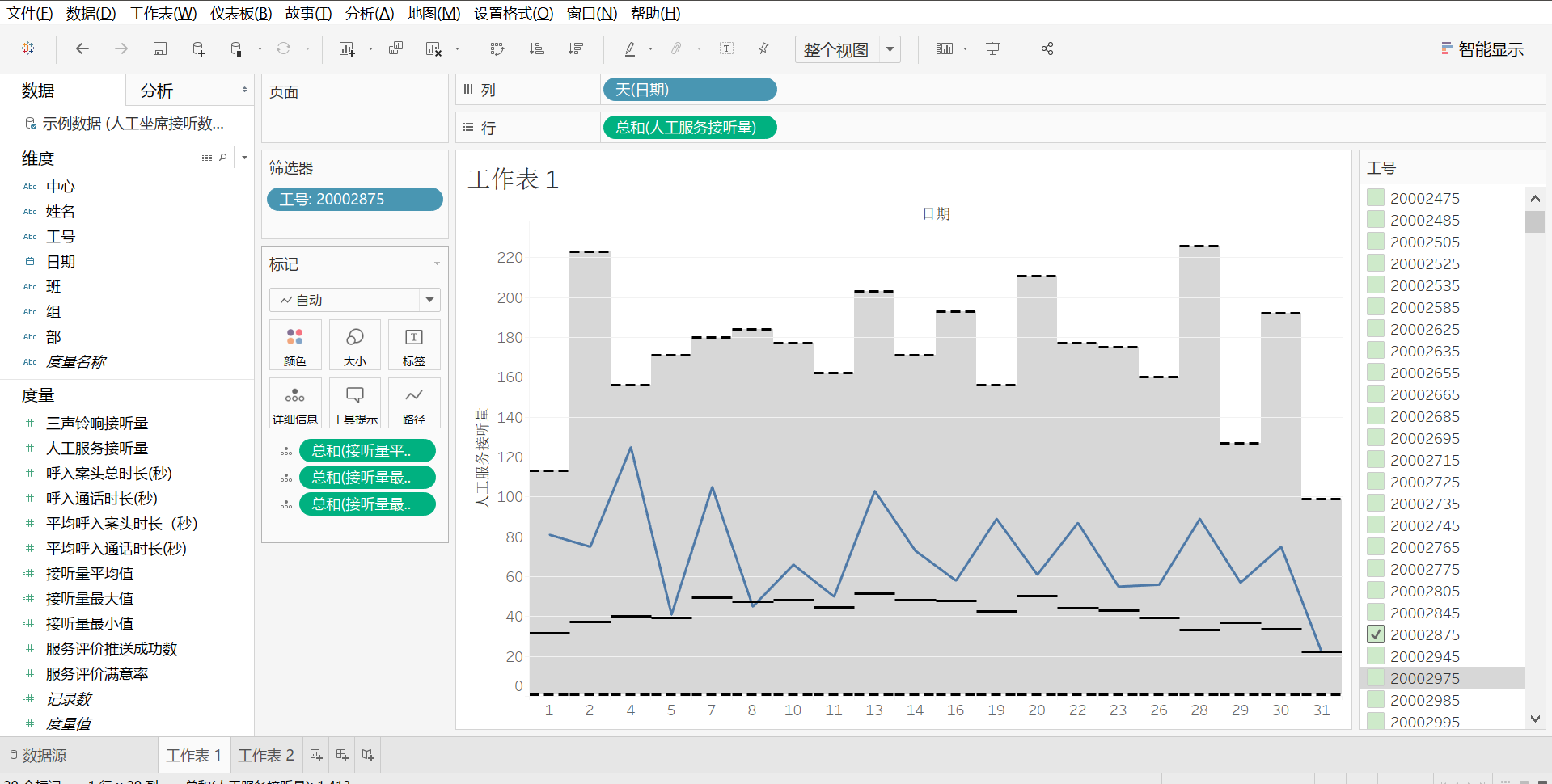Check the 20002975 filter checkbox
This screenshot has width=1552, height=784.
click(1376, 677)
